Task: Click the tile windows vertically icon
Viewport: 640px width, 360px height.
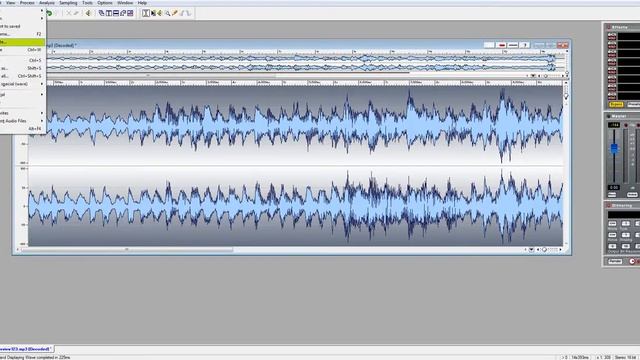Action: click(x=109, y=13)
